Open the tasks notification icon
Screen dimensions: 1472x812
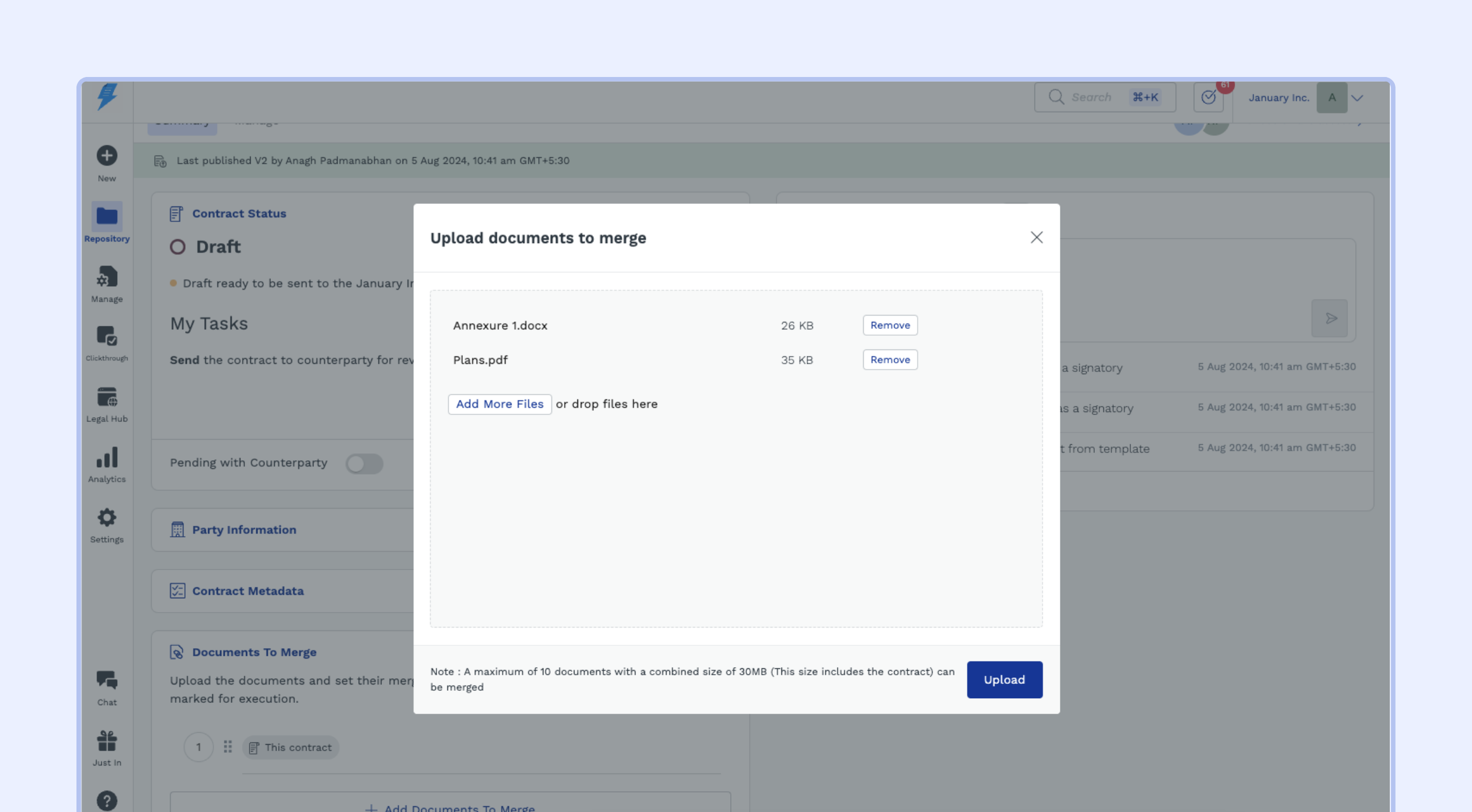(1208, 97)
